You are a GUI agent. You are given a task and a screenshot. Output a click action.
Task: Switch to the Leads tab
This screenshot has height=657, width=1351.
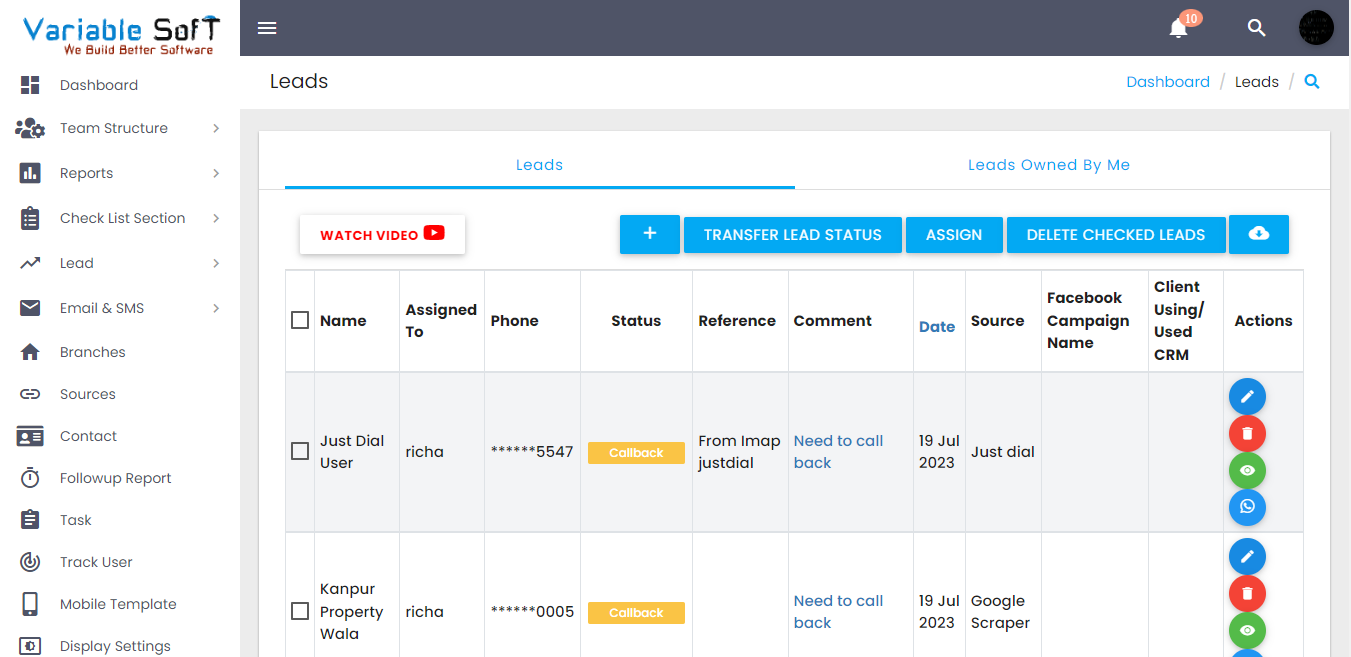540,165
